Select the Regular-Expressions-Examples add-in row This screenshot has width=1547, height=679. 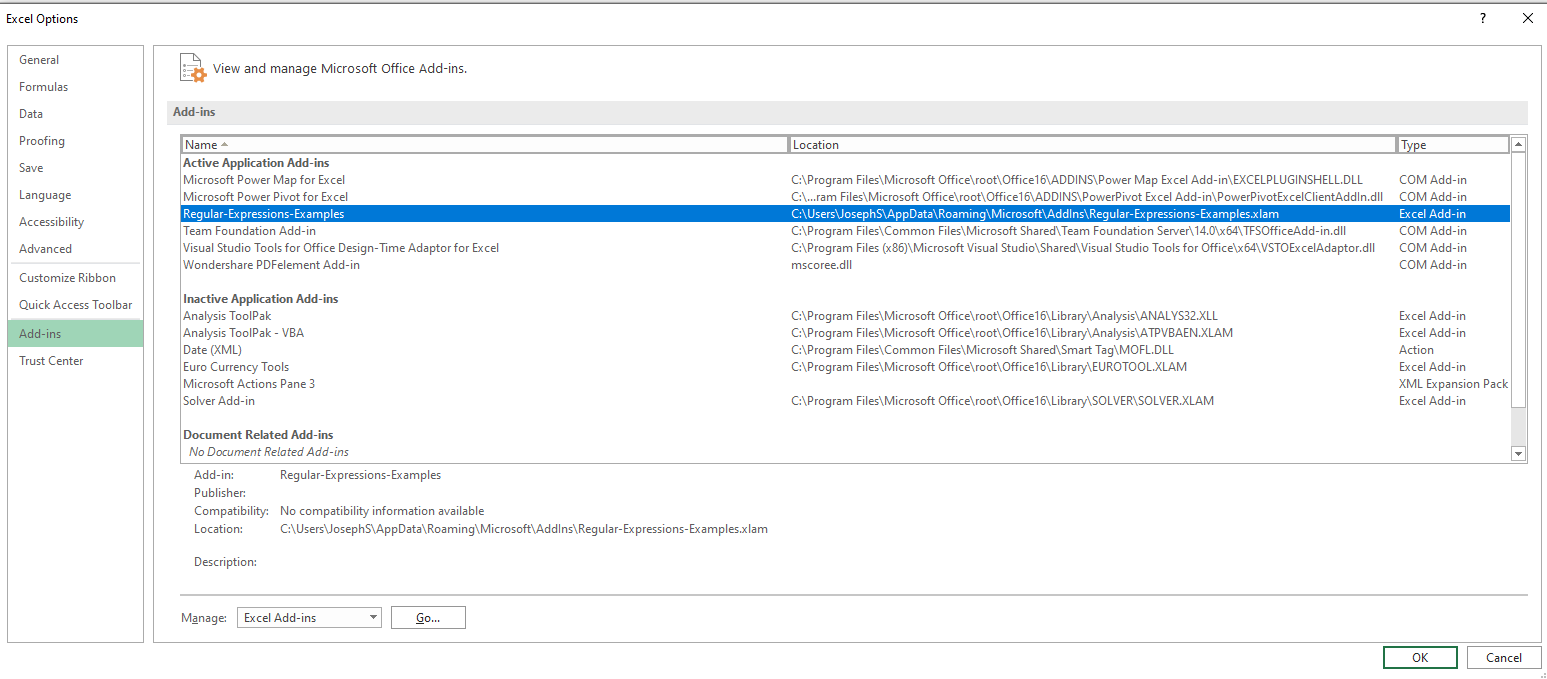click(x=845, y=214)
